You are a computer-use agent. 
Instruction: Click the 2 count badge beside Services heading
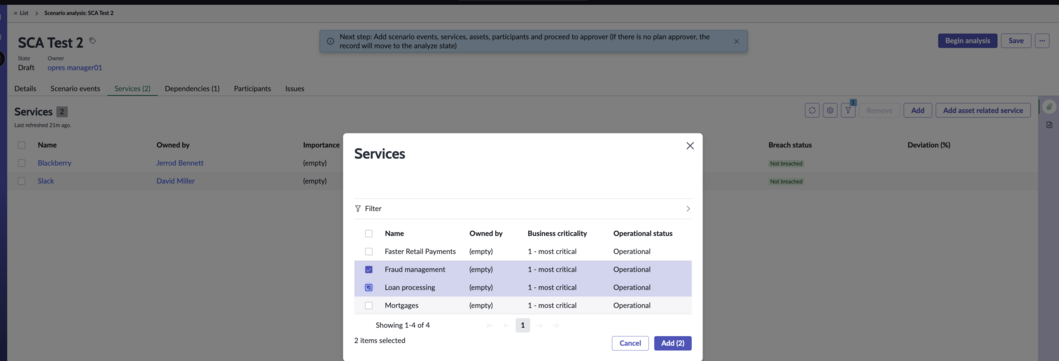[62, 112]
